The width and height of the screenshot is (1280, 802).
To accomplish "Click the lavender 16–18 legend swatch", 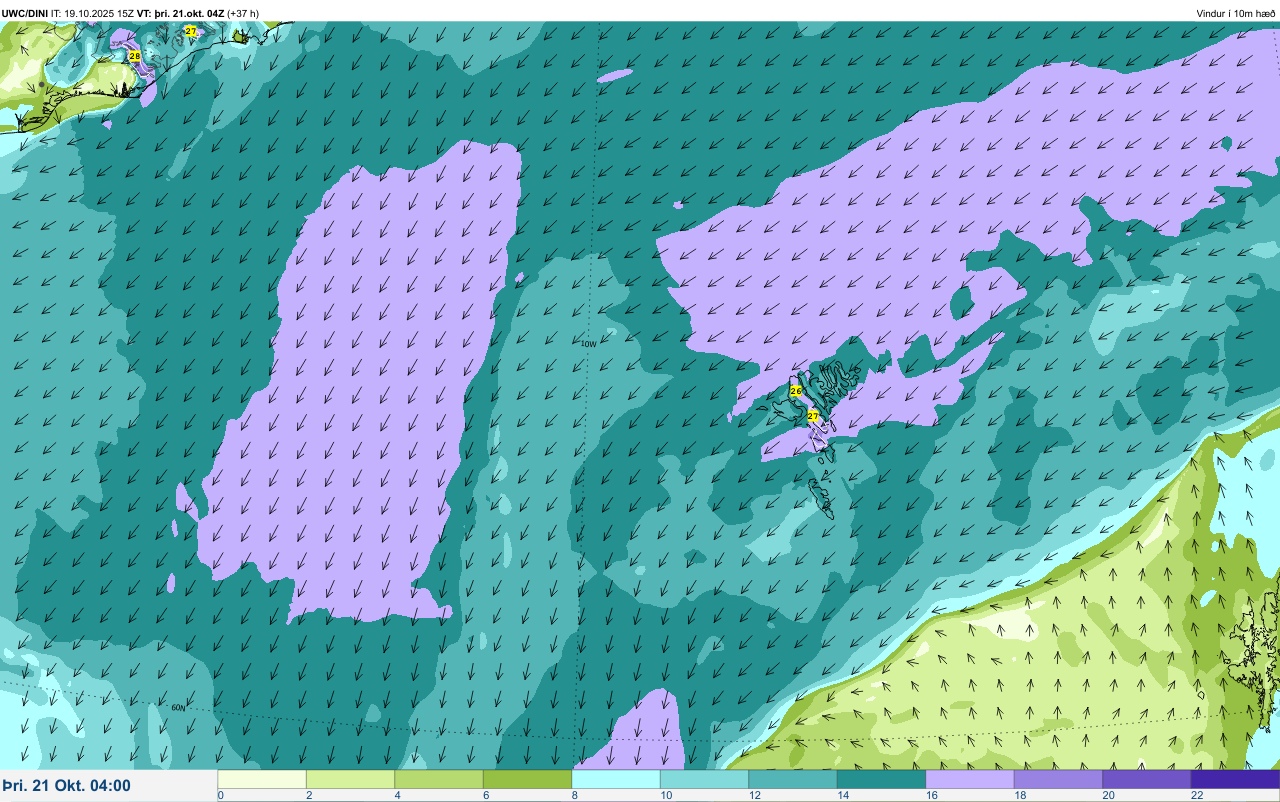I will pyautogui.click(x=970, y=779).
